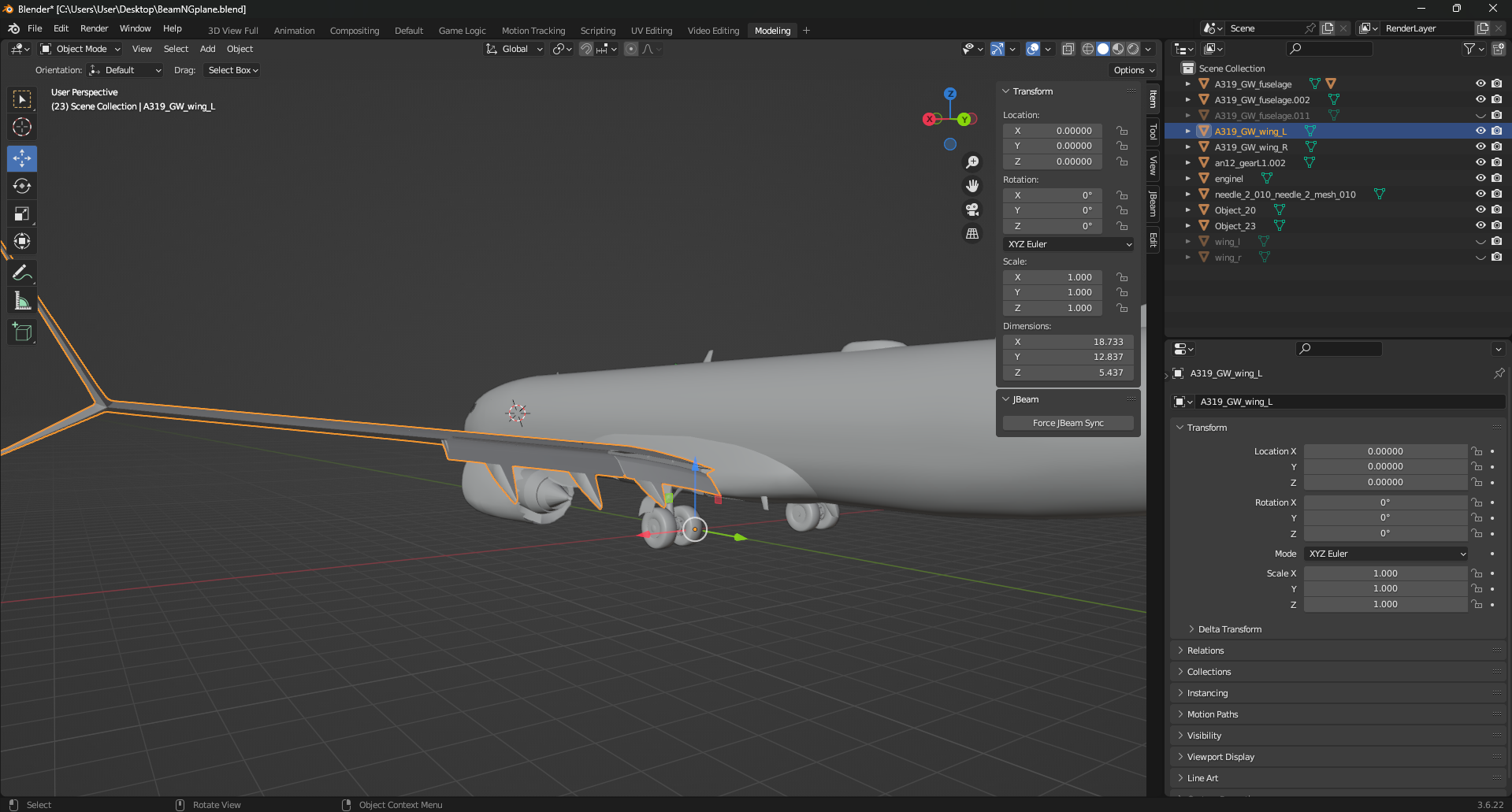Click the Y axis on navigation gizmo
This screenshot has width=1512, height=812.
pyautogui.click(x=964, y=120)
